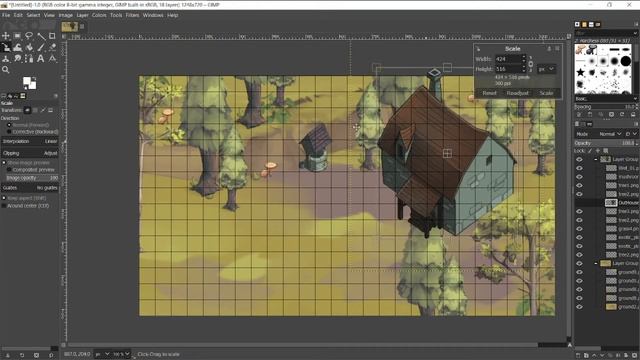This screenshot has height=360, width=640.
Task: Hide the Well_01 layer
Action: [x=579, y=168]
